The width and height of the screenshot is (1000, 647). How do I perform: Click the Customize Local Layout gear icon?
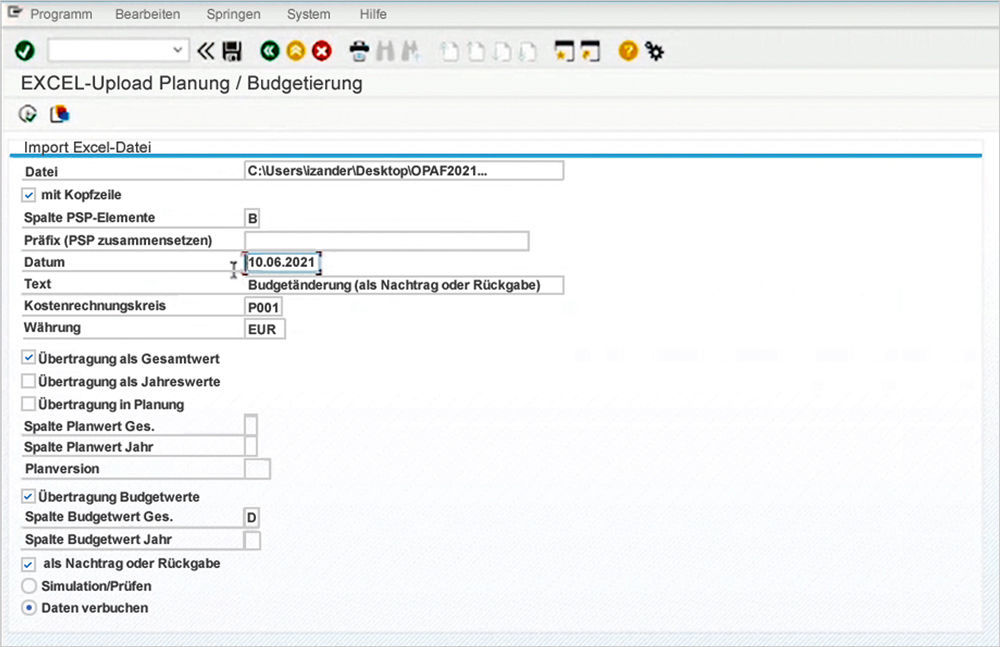tap(655, 50)
